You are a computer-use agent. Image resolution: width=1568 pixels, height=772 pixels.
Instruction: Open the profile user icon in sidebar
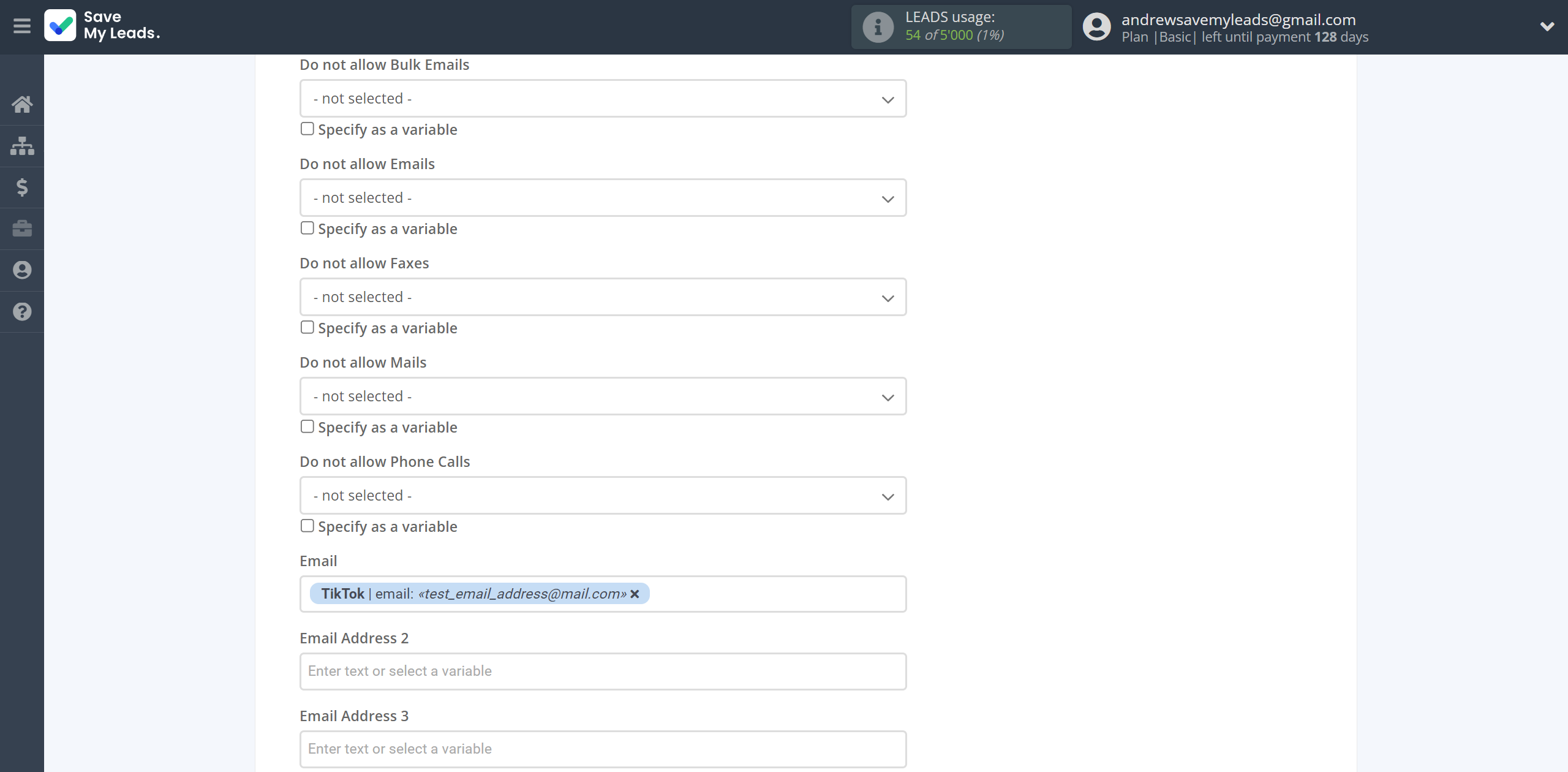22,270
